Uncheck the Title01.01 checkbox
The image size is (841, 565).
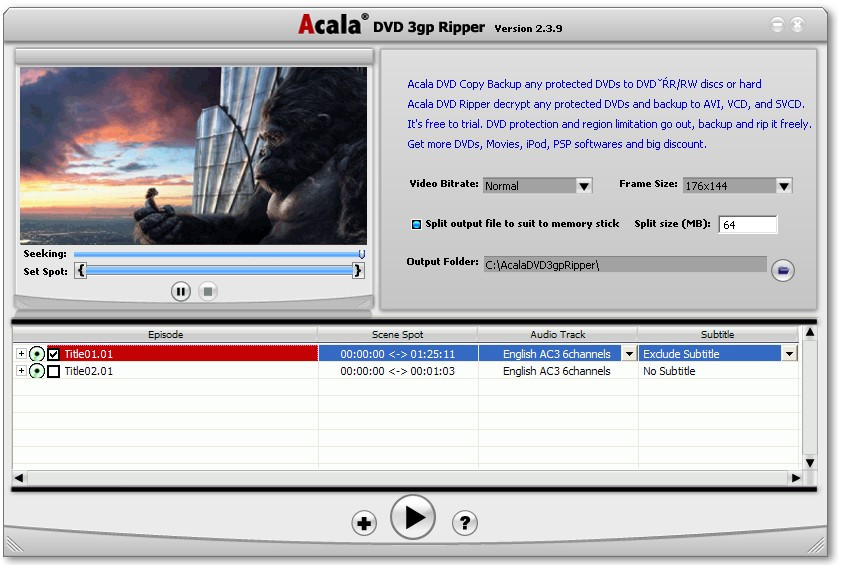53,354
